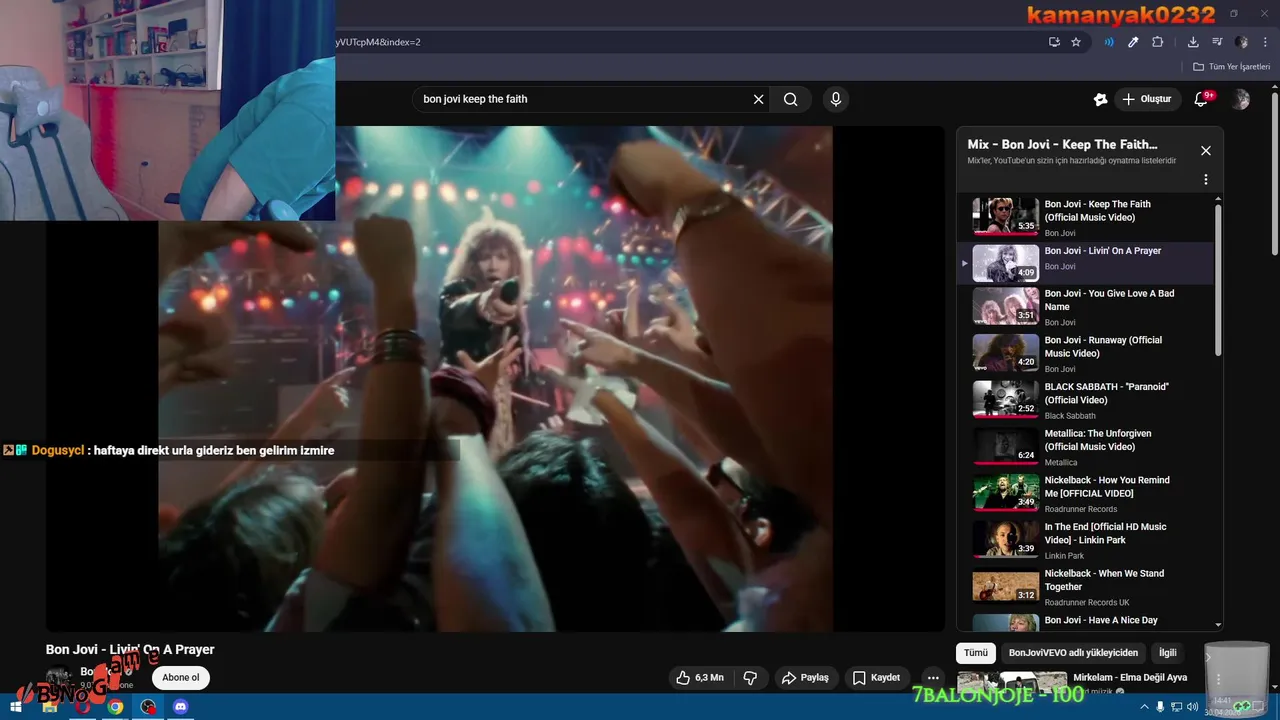Open Chrome profile avatar
The height and width of the screenshot is (720, 1280).
(1241, 42)
